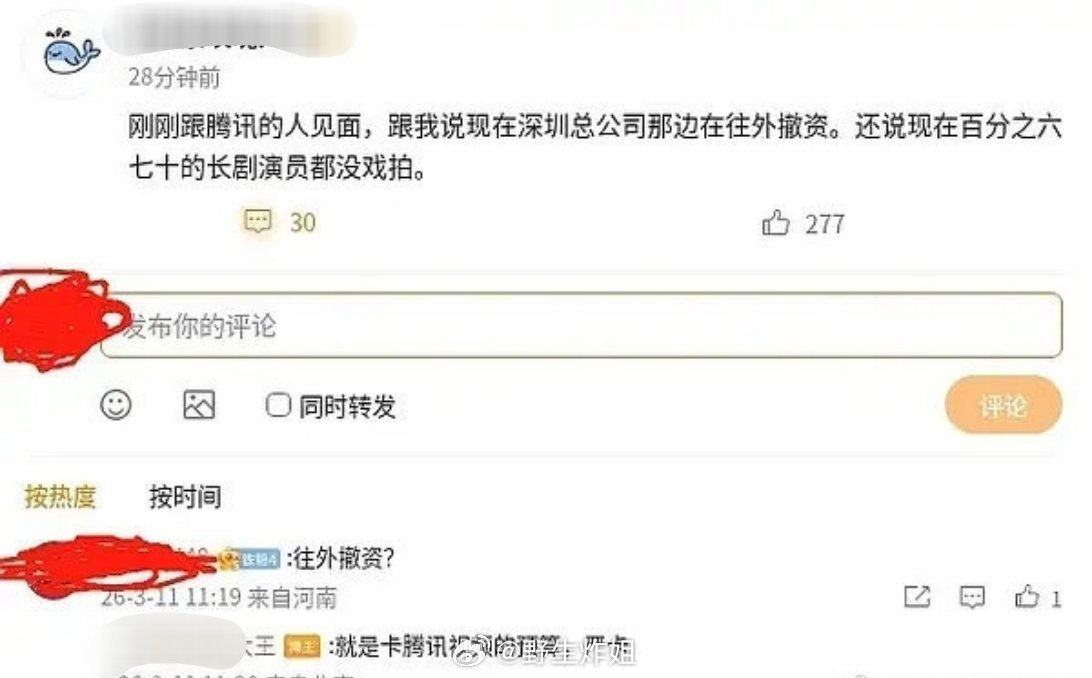Share the 往外撤资 comment via forward icon

pyautogui.click(x=916, y=597)
